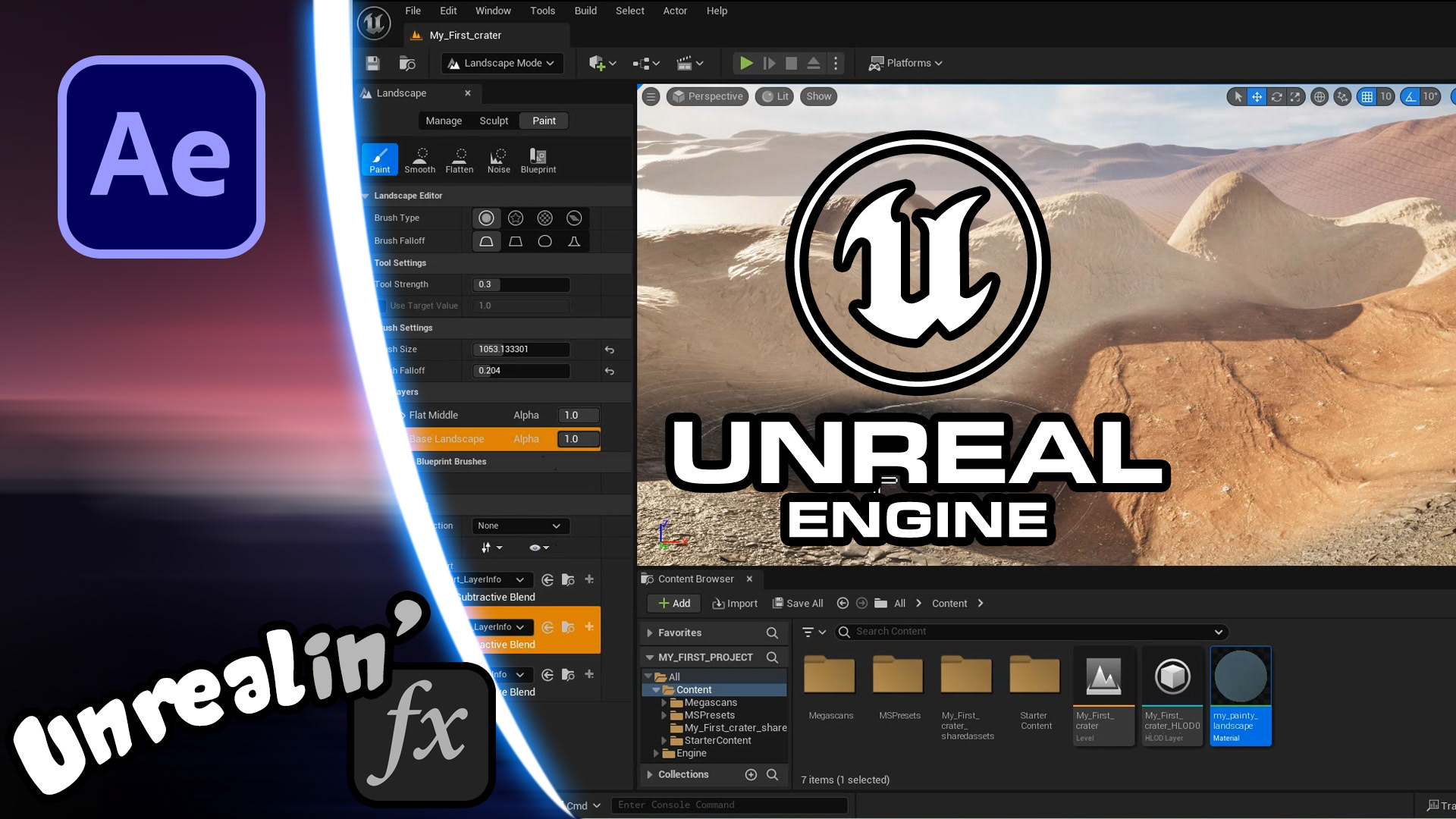Select the Smooth landscape tool
The width and height of the screenshot is (1456, 819).
click(x=420, y=159)
